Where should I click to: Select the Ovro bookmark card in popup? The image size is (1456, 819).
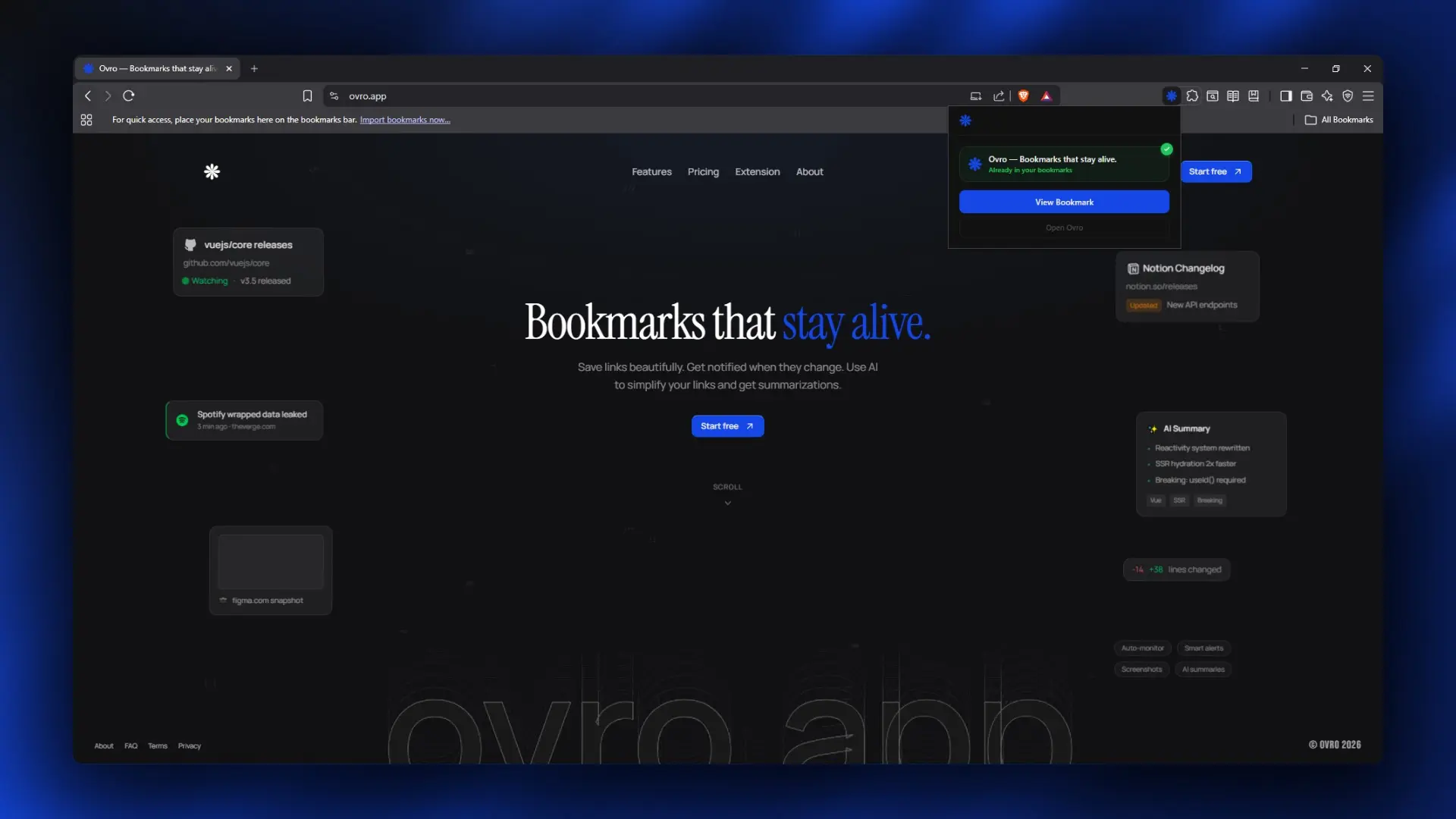(x=1064, y=164)
